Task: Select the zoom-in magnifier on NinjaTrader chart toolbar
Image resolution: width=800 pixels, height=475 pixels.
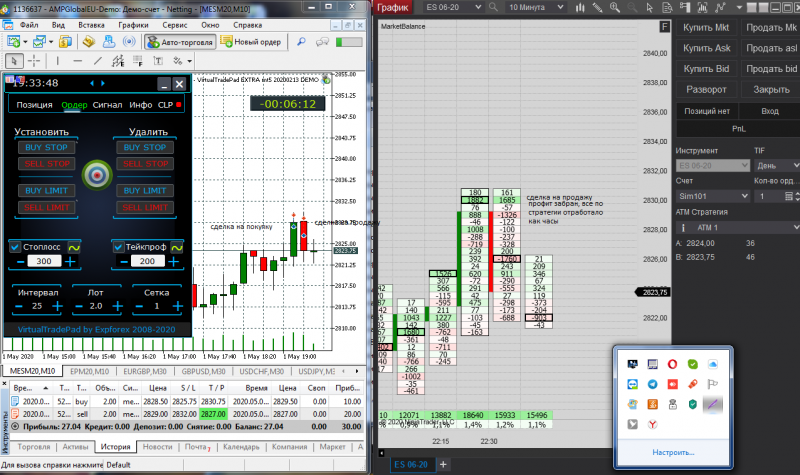Action: [615, 7]
